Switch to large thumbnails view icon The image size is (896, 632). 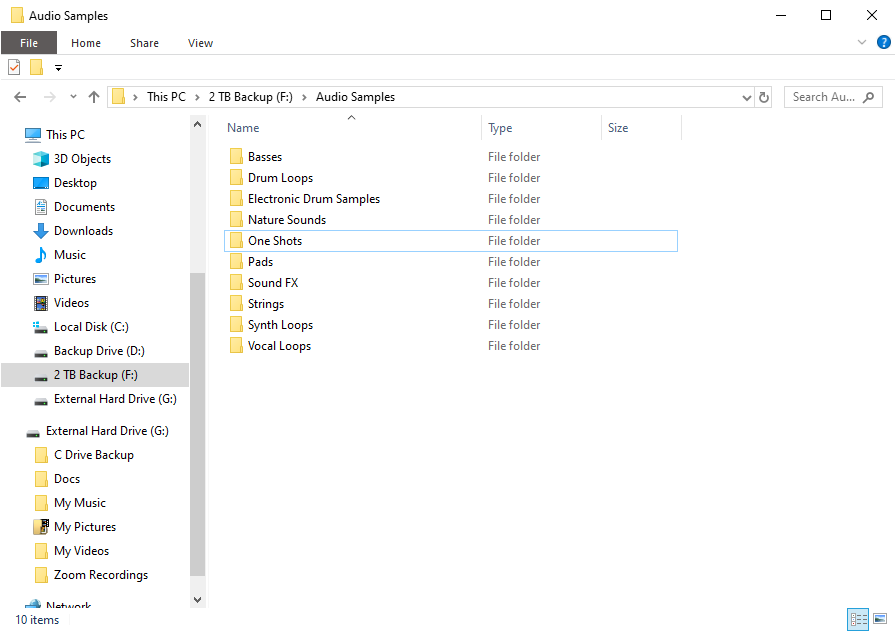pyautogui.click(x=880, y=619)
